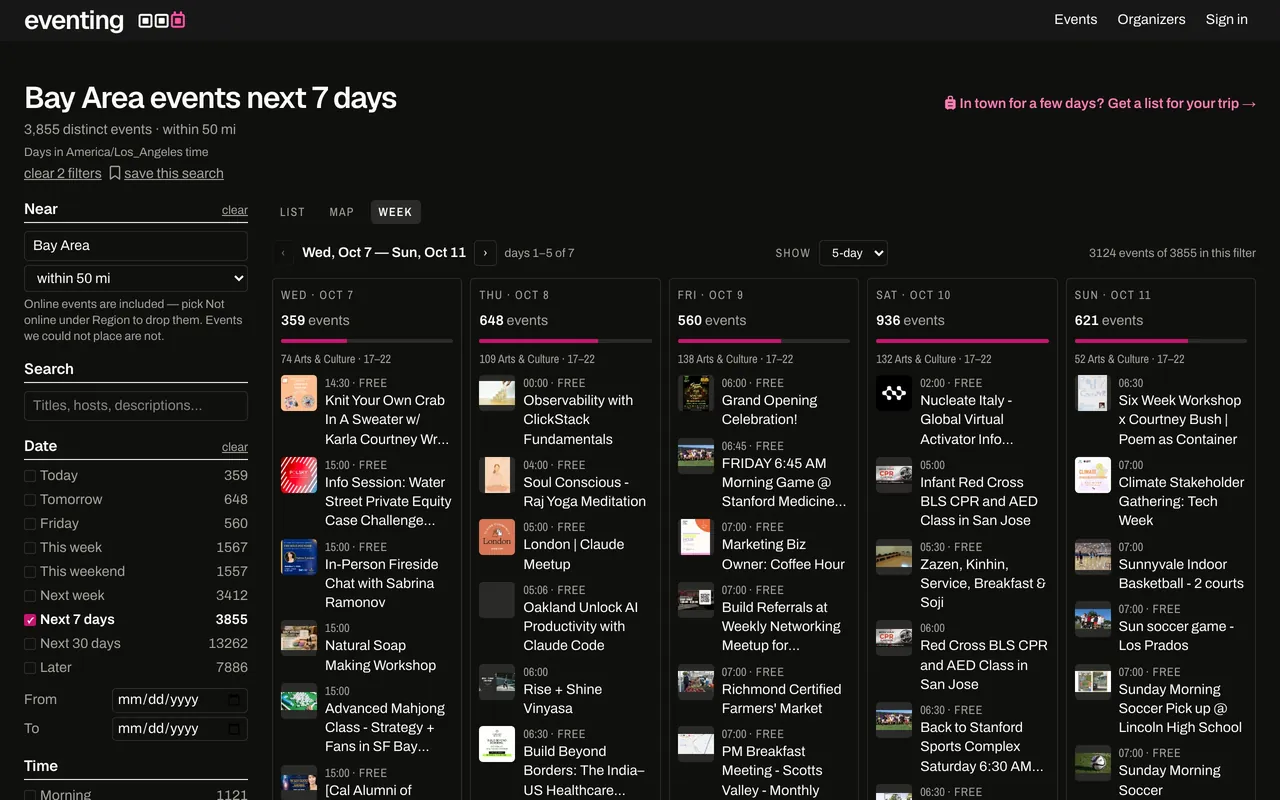
Task: Go to previous days with left arrow
Action: click(x=284, y=253)
